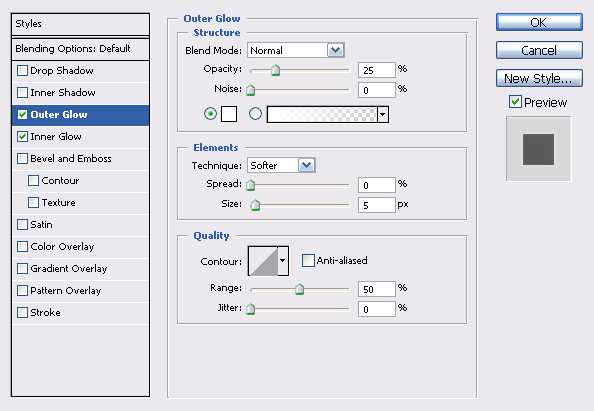594x411 pixels.
Task: Click the glow gradient preview bar
Action: (322, 114)
